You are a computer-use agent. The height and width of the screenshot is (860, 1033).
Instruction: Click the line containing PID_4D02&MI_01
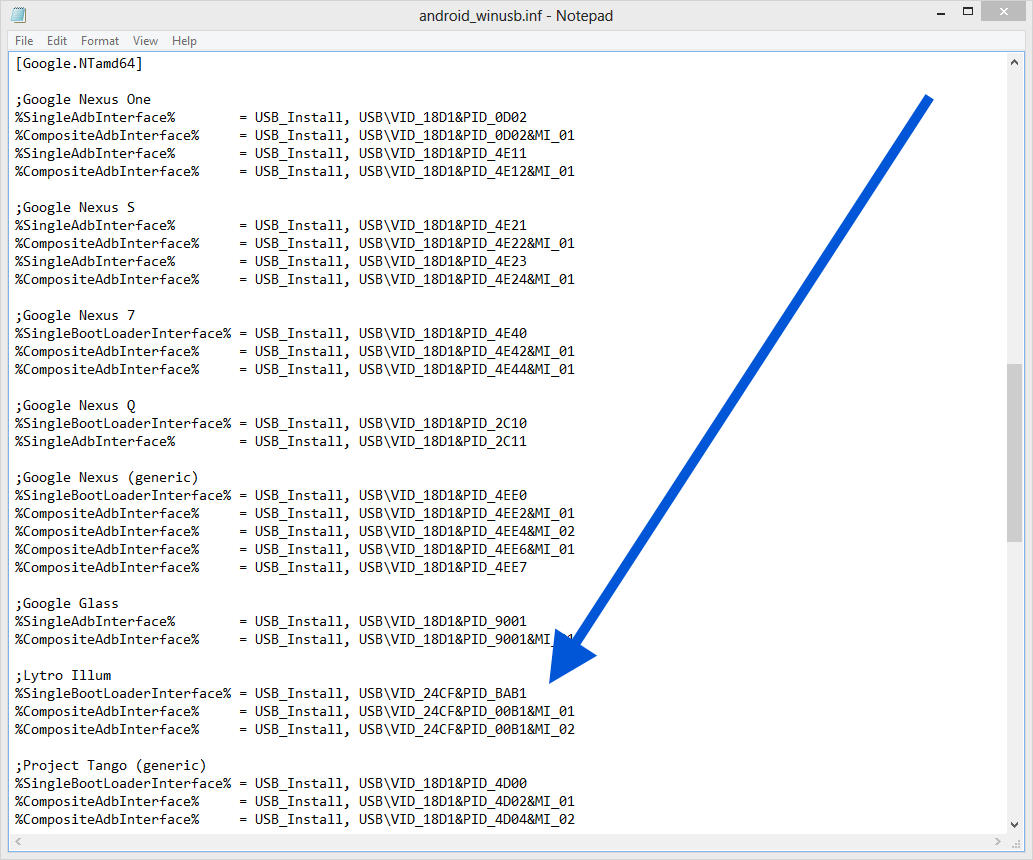pyautogui.click(x=294, y=801)
